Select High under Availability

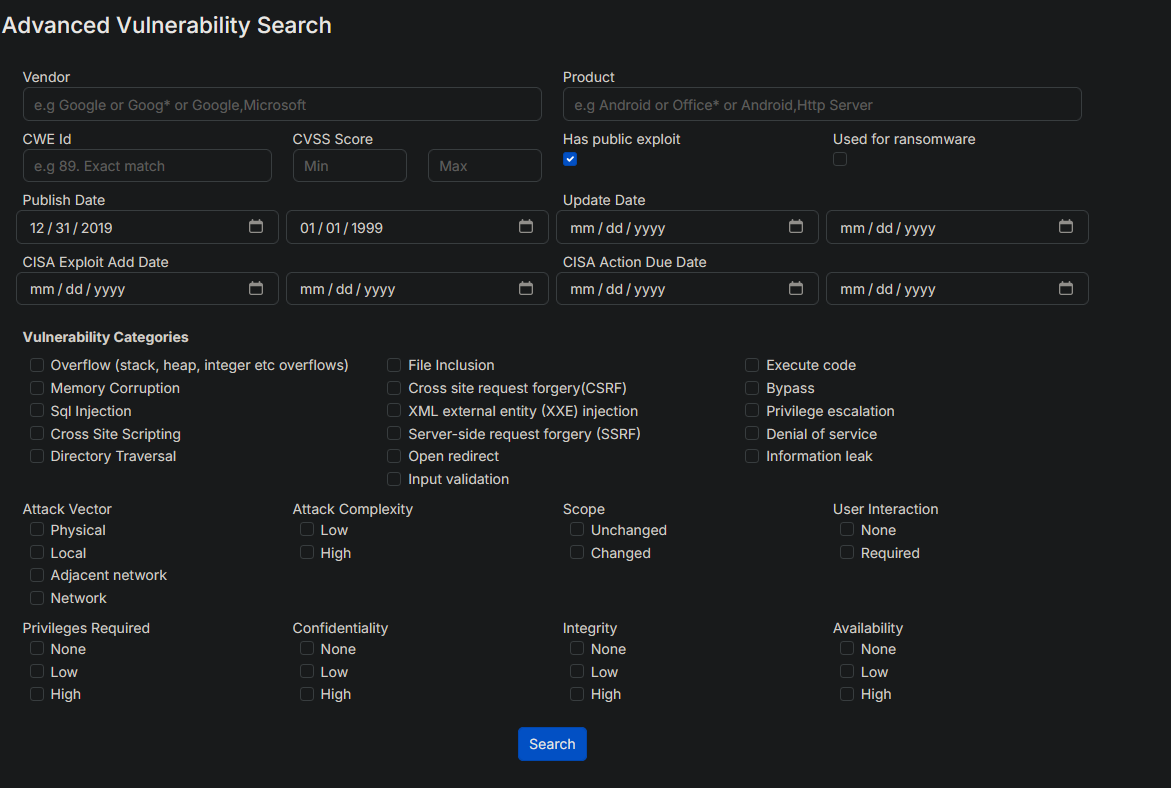pyautogui.click(x=847, y=694)
